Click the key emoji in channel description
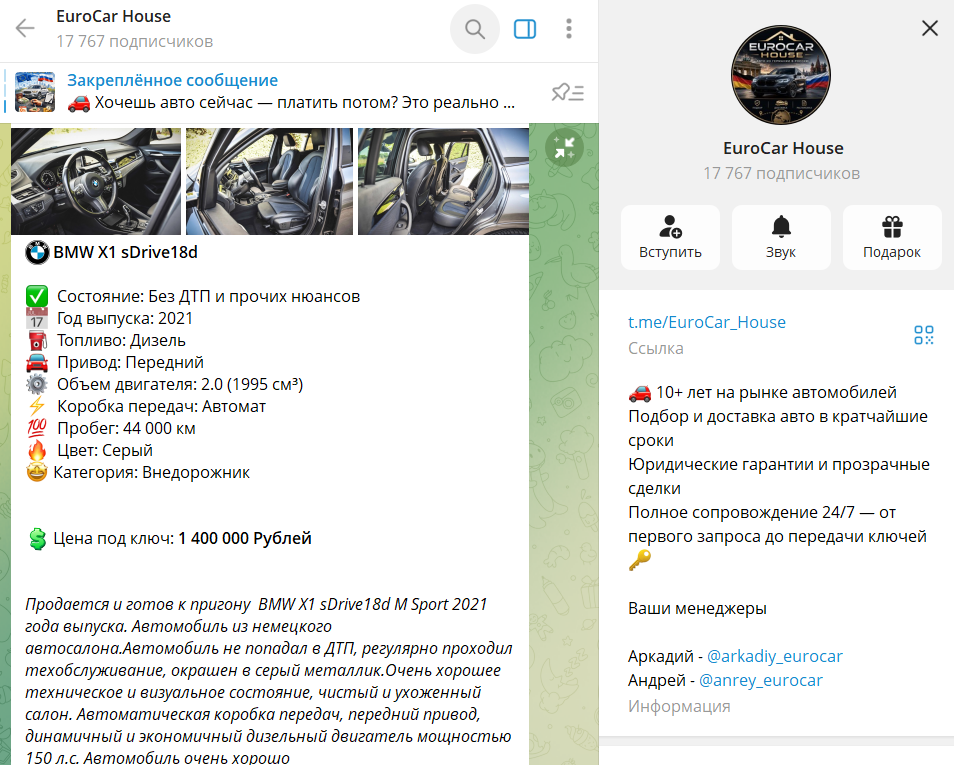954x765 pixels. pos(639,560)
